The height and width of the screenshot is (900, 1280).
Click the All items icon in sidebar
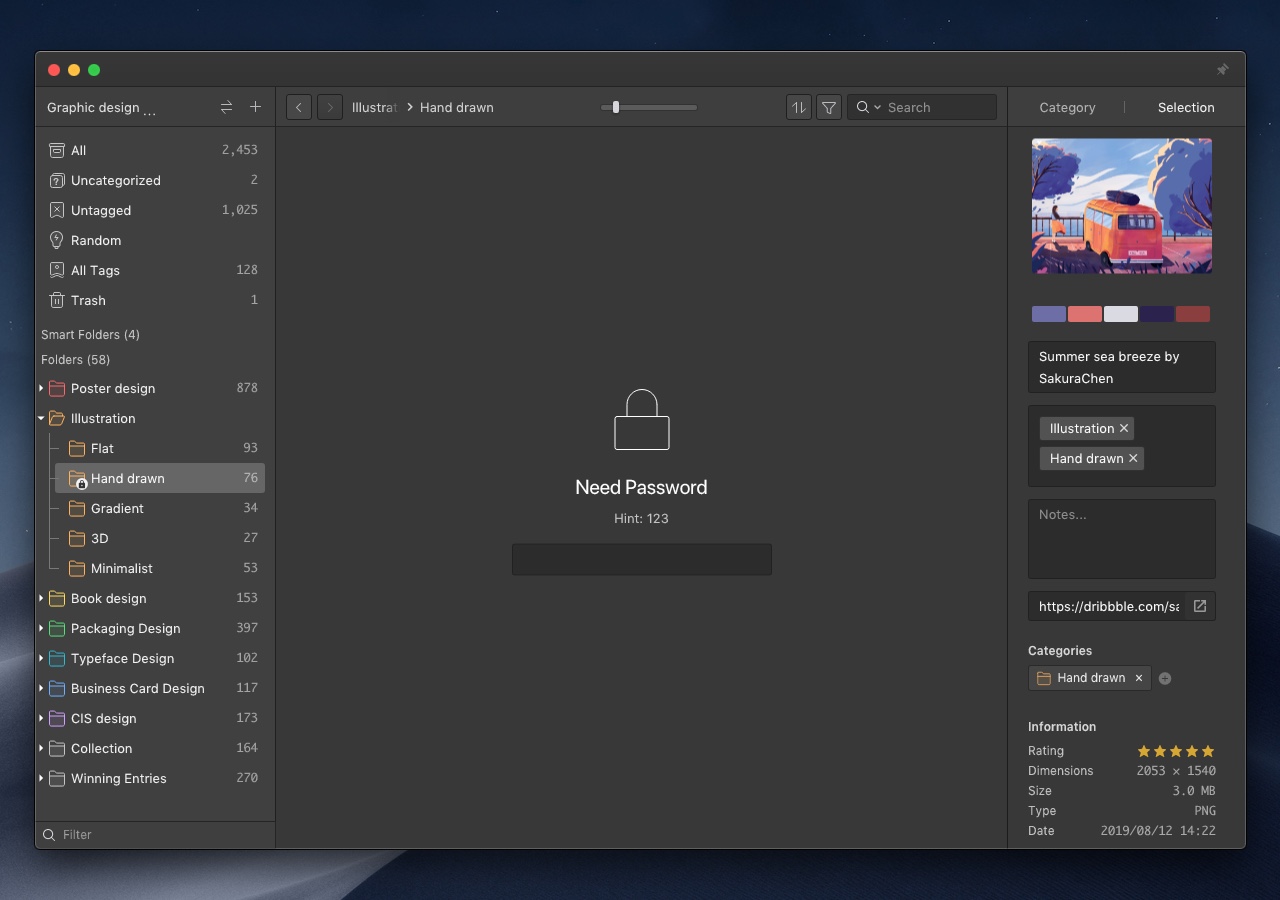pos(57,150)
